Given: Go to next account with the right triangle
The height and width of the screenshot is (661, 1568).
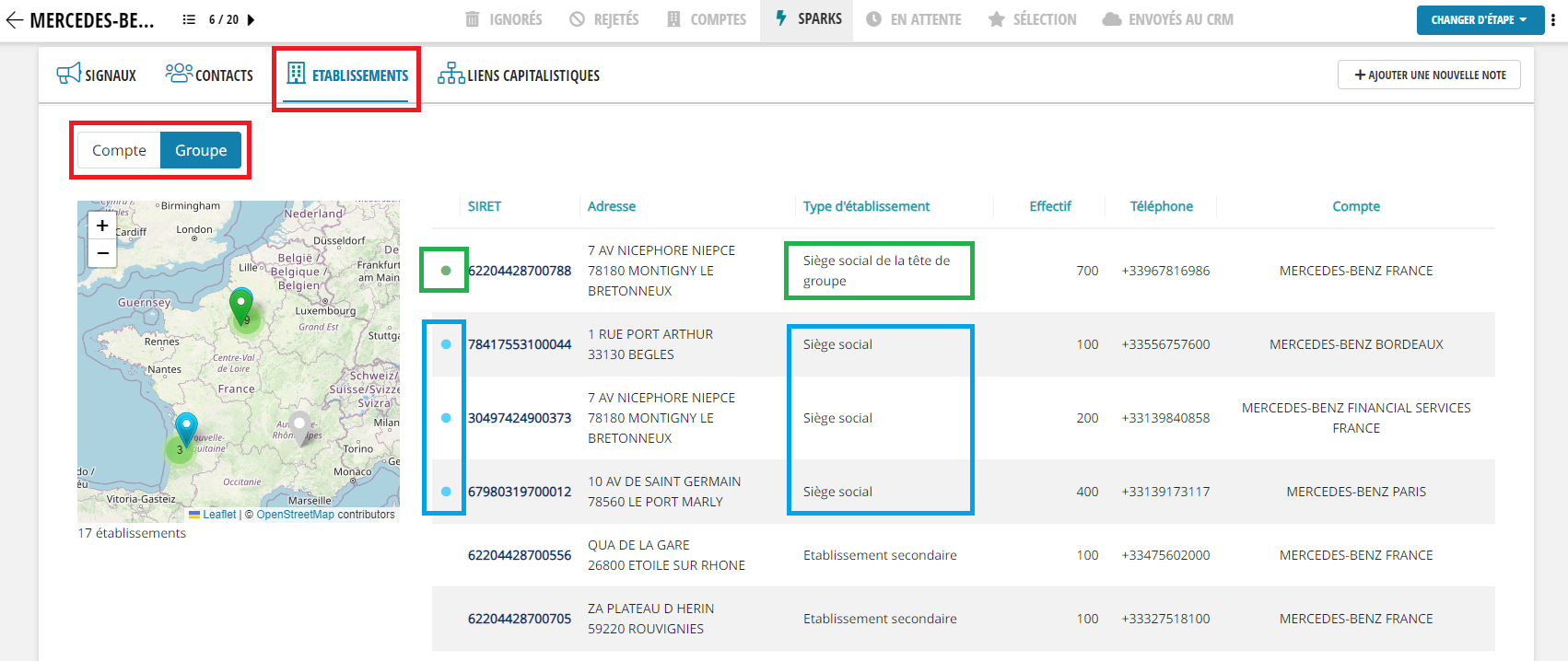Looking at the screenshot, I should tap(251, 19).
